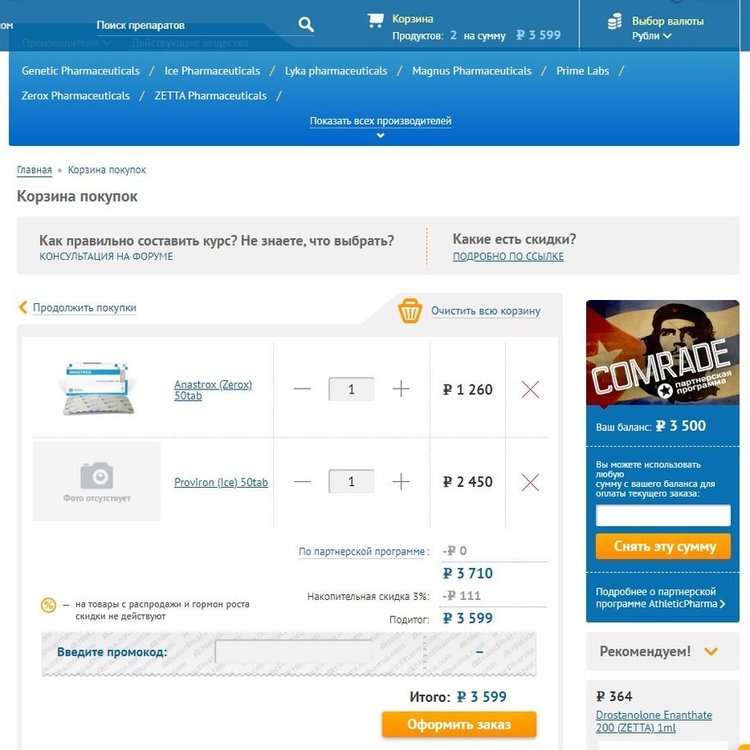Click the search magnifier icon
The image size is (750, 750).
[x=306, y=24]
